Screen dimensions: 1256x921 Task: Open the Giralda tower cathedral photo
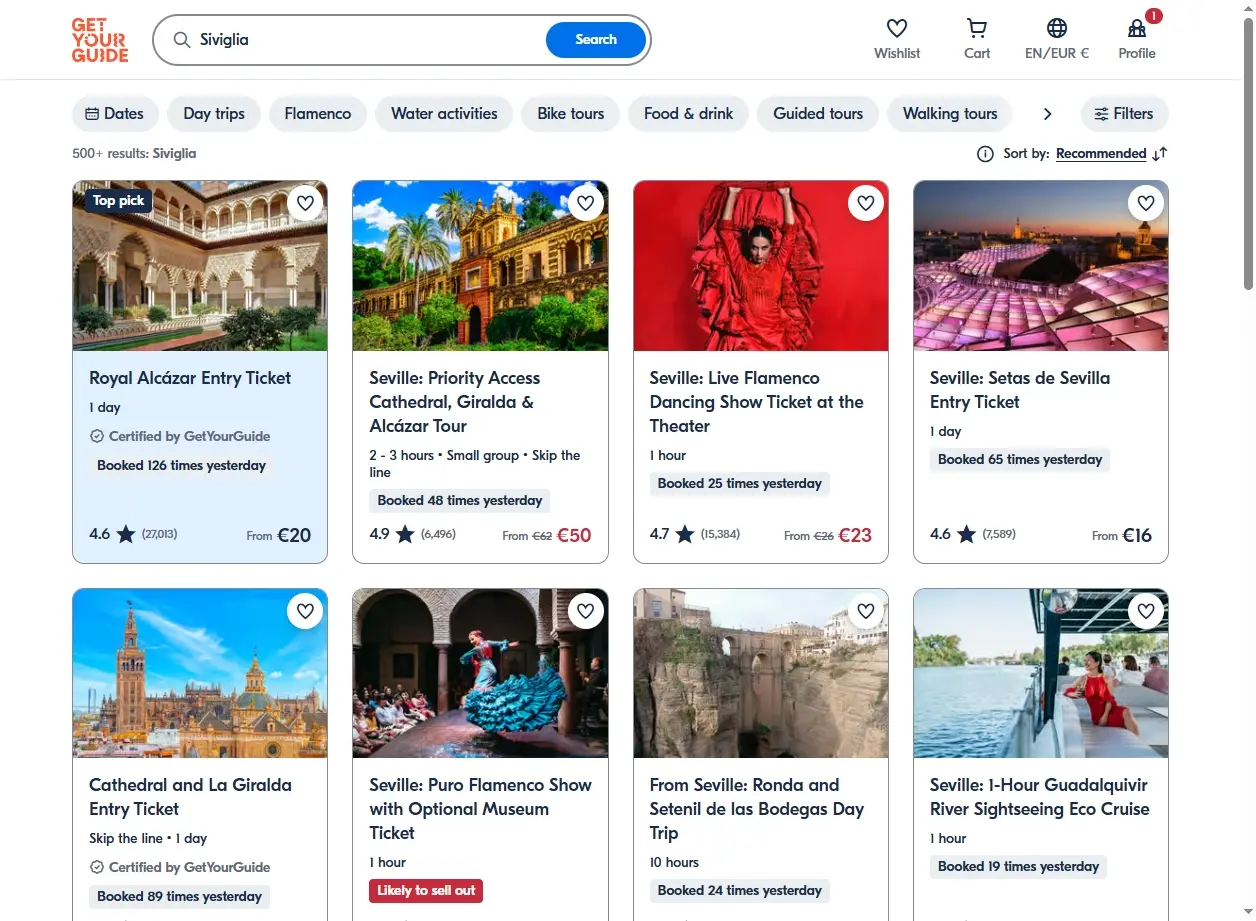200,673
